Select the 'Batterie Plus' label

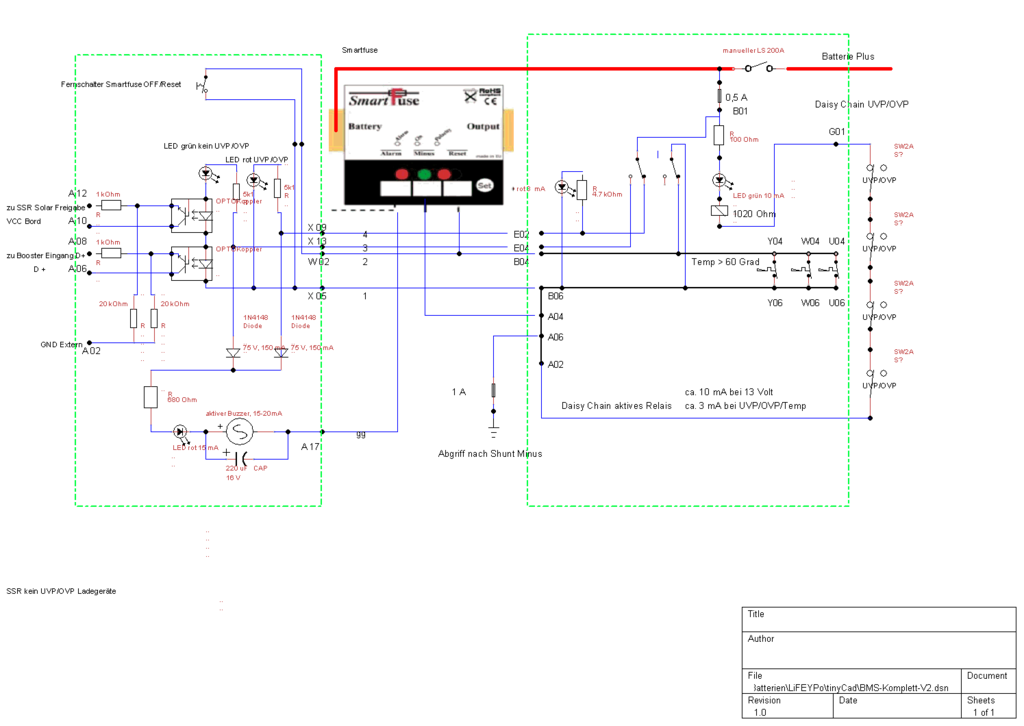click(848, 57)
